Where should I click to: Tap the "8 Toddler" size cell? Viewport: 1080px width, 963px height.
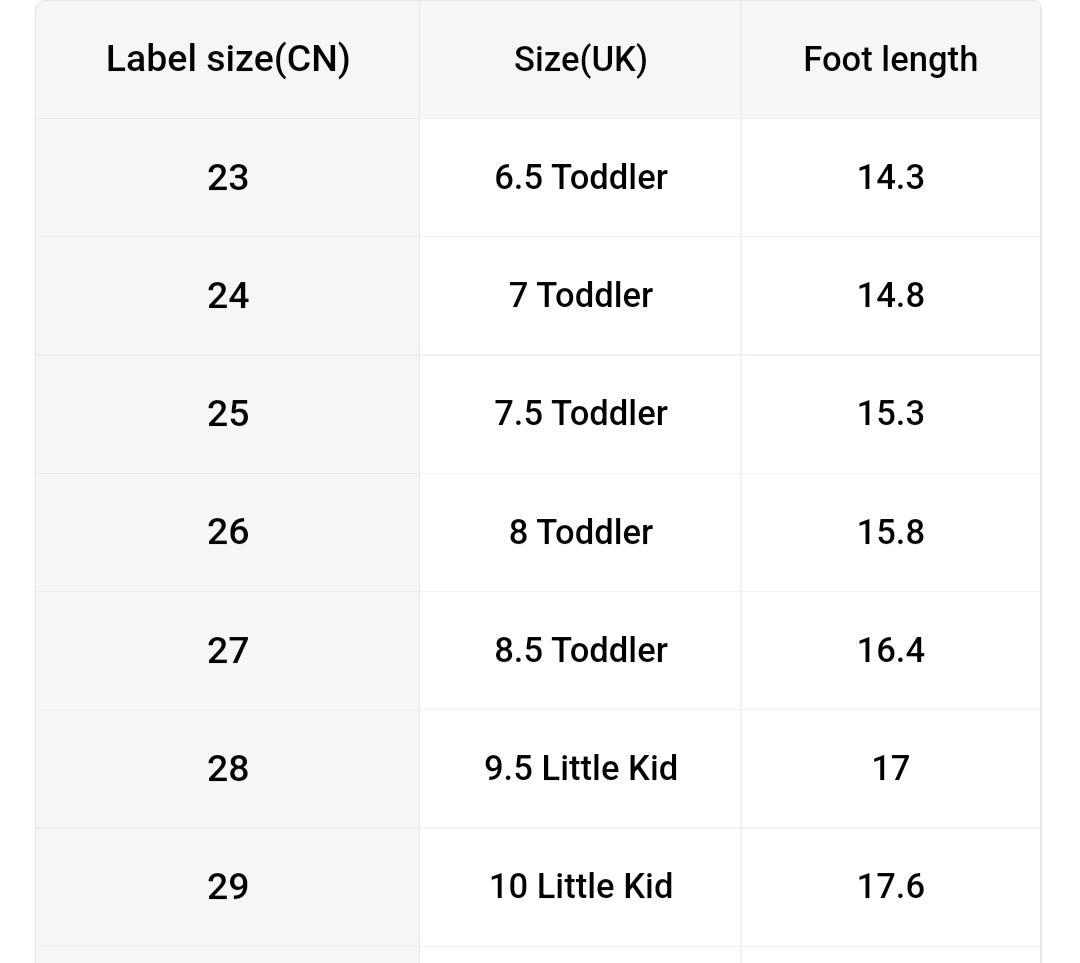coord(580,532)
